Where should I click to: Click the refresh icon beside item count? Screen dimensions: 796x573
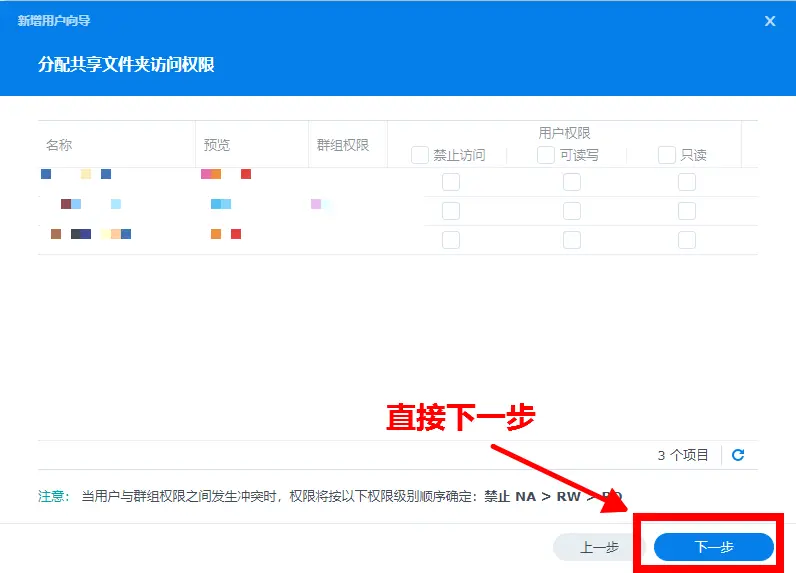[738, 455]
